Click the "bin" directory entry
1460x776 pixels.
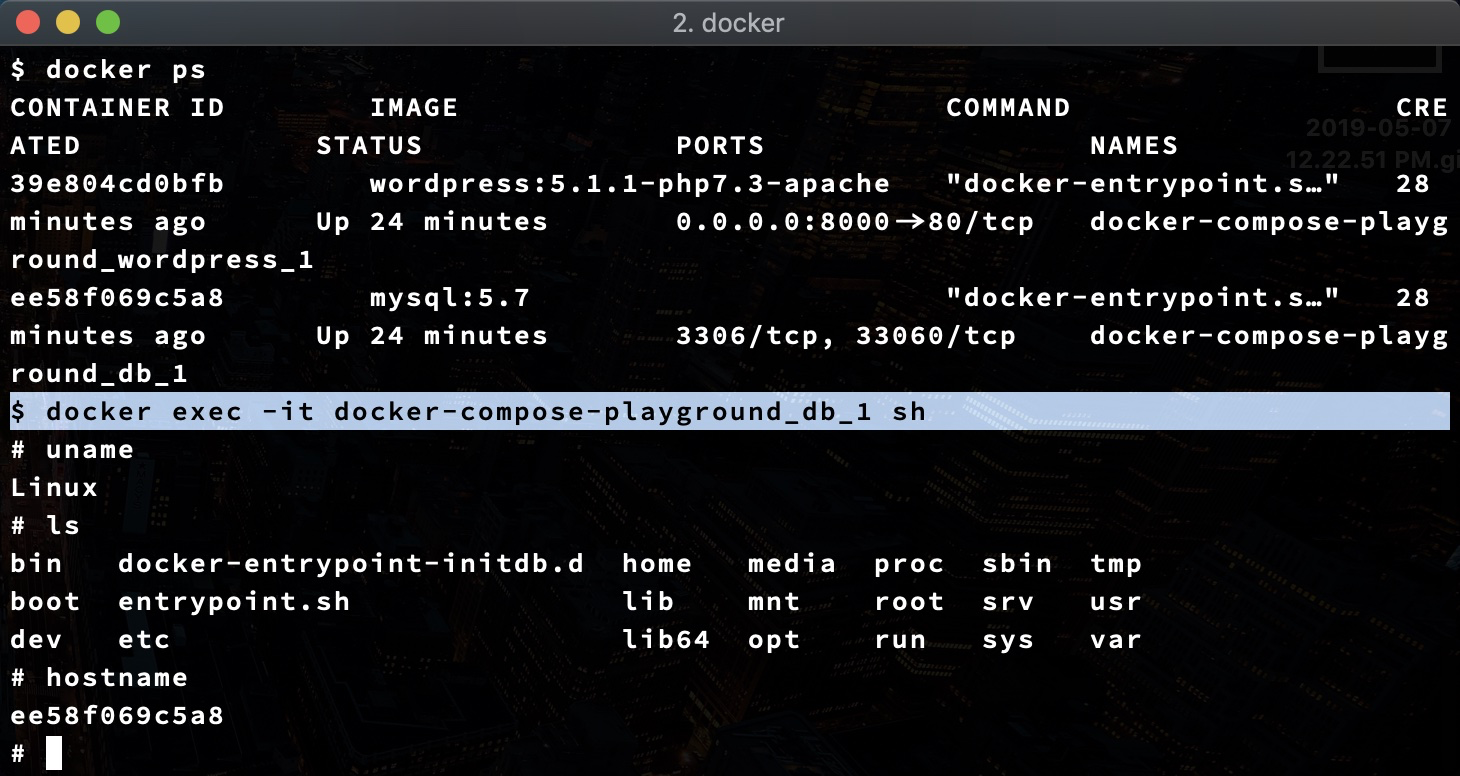pos(36,564)
